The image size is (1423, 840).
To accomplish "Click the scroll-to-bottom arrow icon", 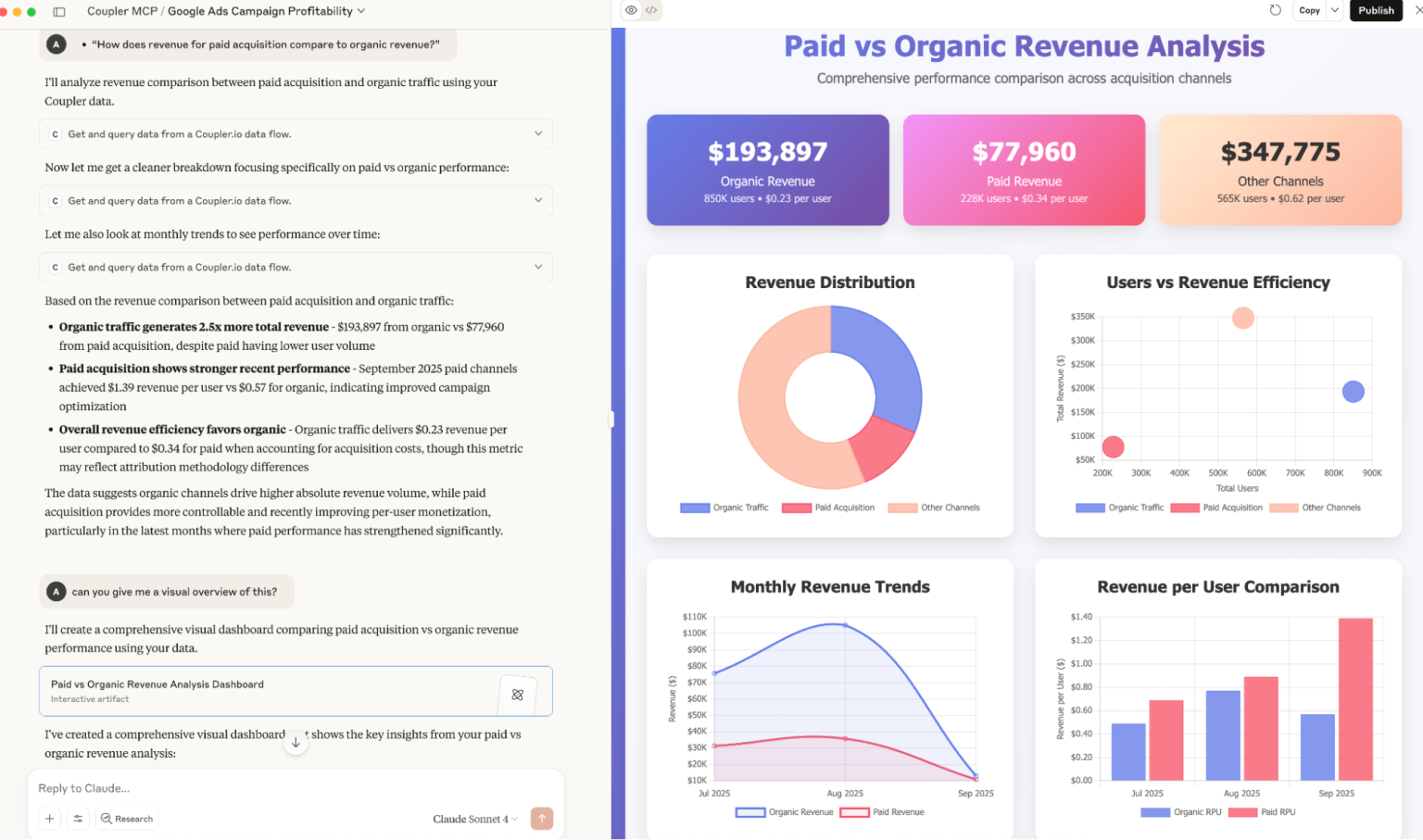I will (296, 742).
